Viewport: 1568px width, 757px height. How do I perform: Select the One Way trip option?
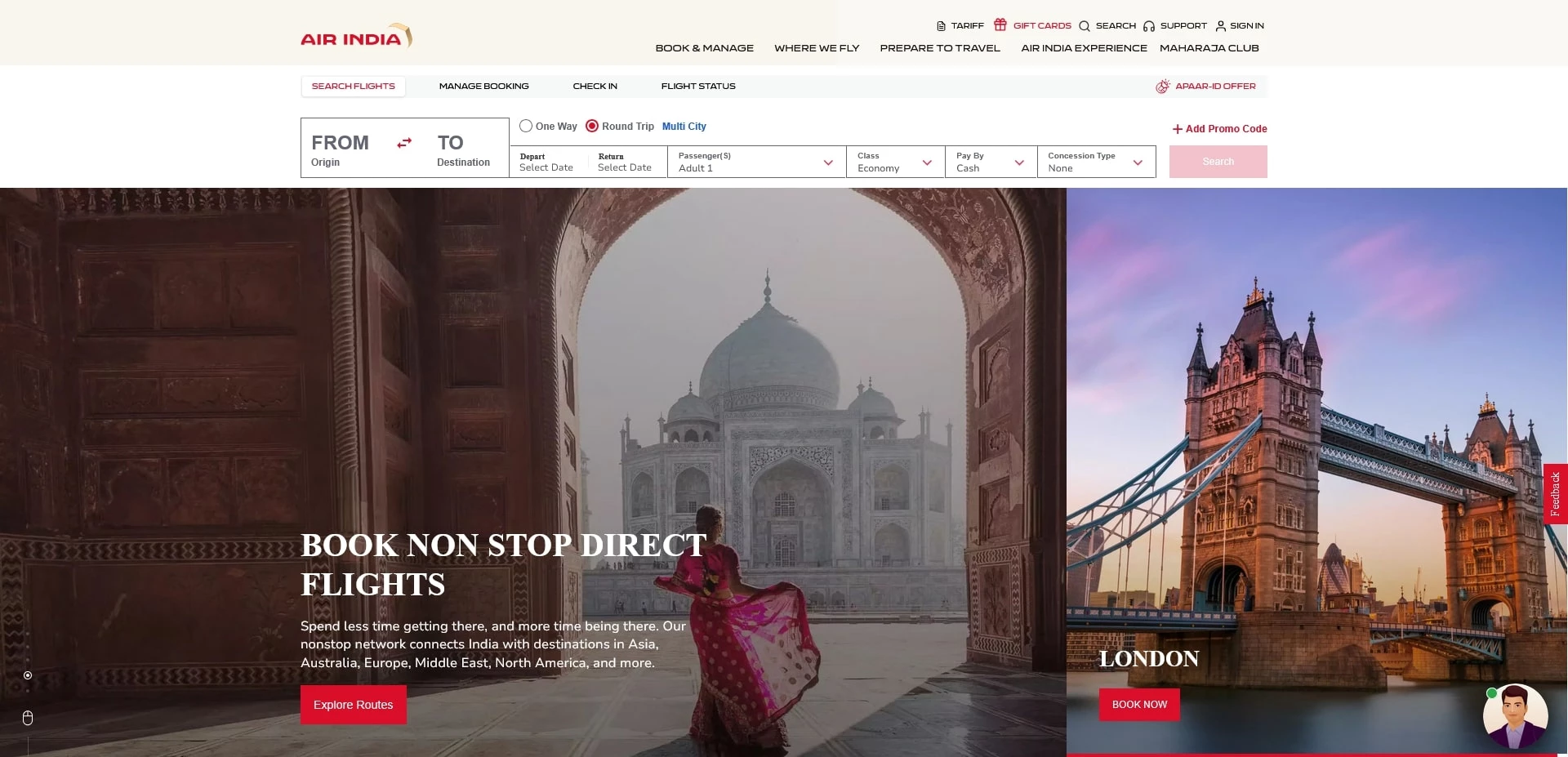tap(526, 126)
